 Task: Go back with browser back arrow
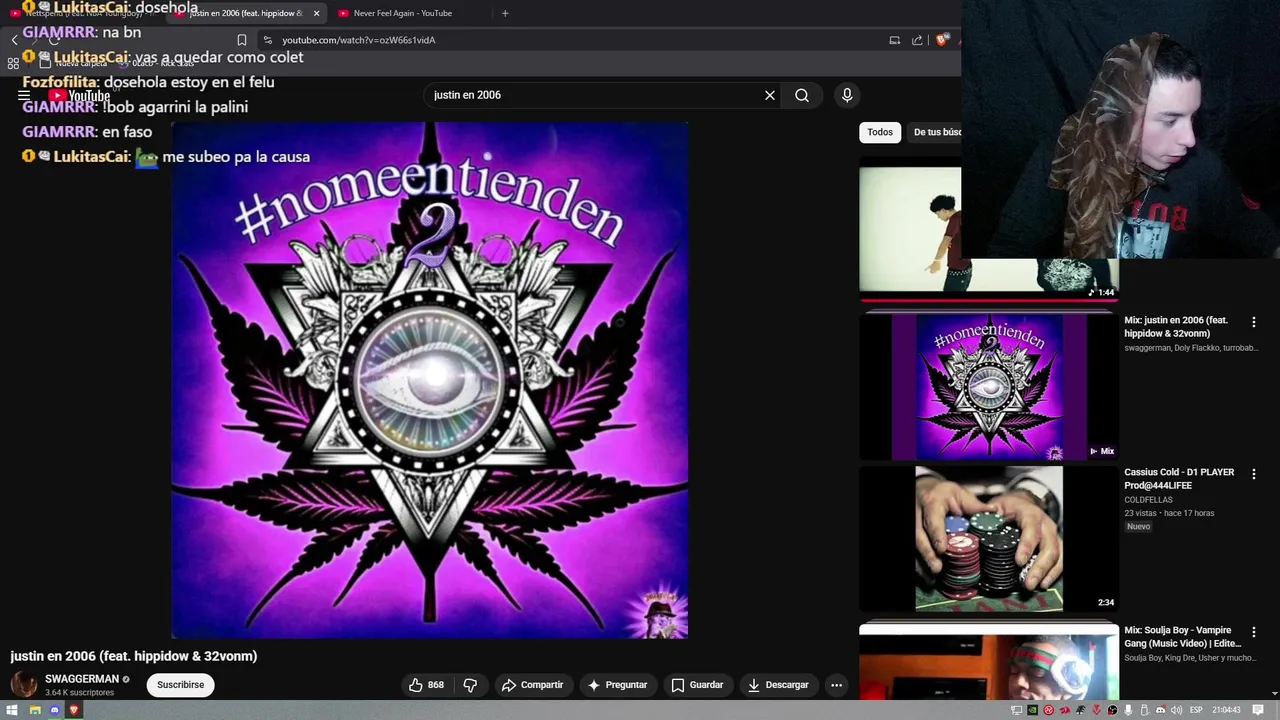coord(14,40)
